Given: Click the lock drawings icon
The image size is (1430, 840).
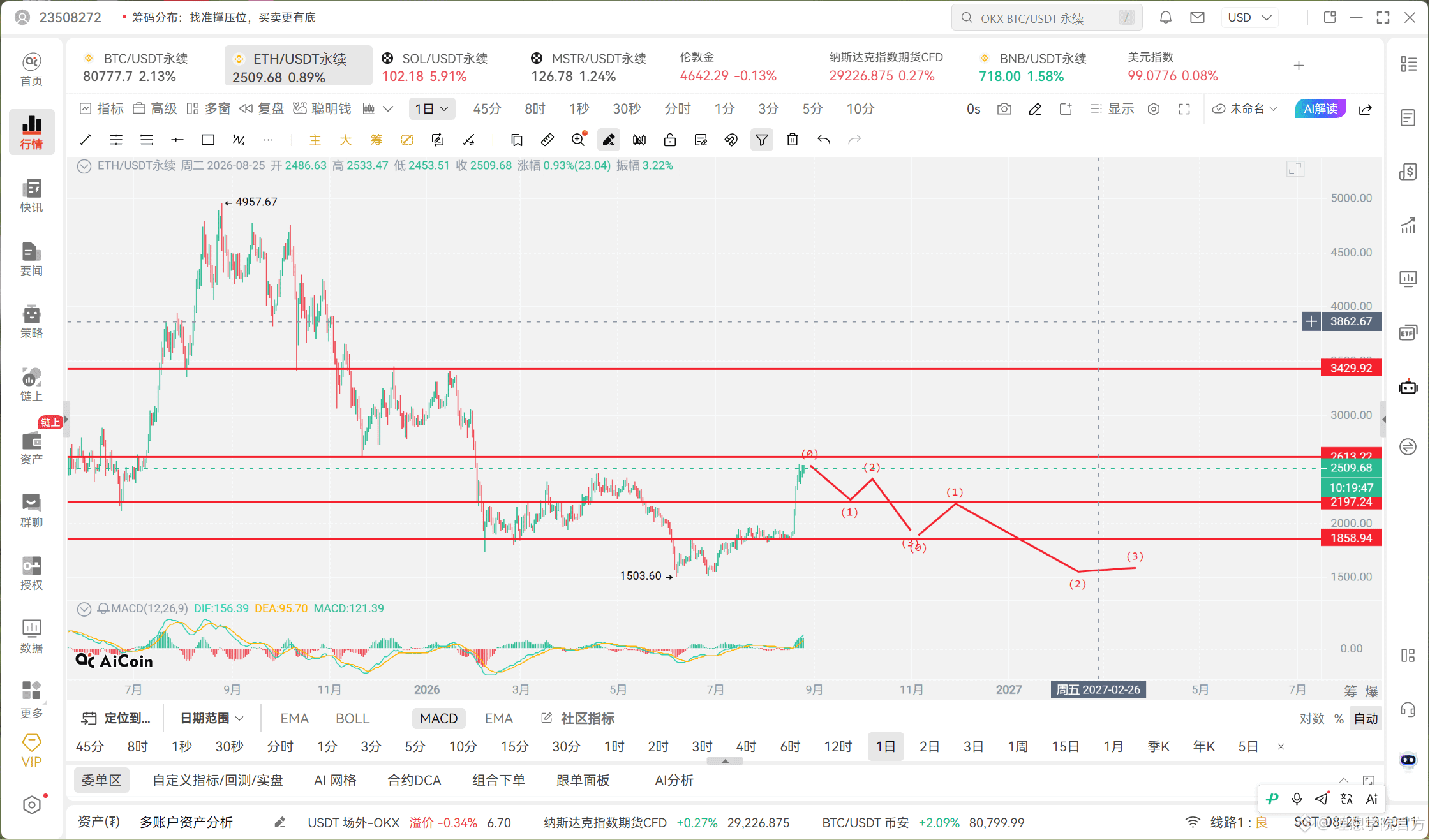Looking at the screenshot, I should 670,140.
